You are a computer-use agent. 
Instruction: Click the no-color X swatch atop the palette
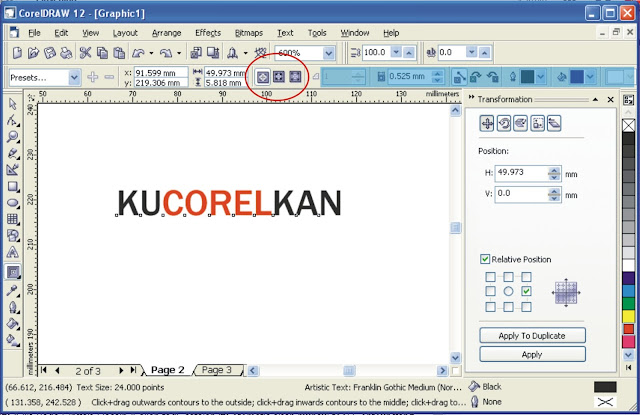pyautogui.click(x=629, y=125)
